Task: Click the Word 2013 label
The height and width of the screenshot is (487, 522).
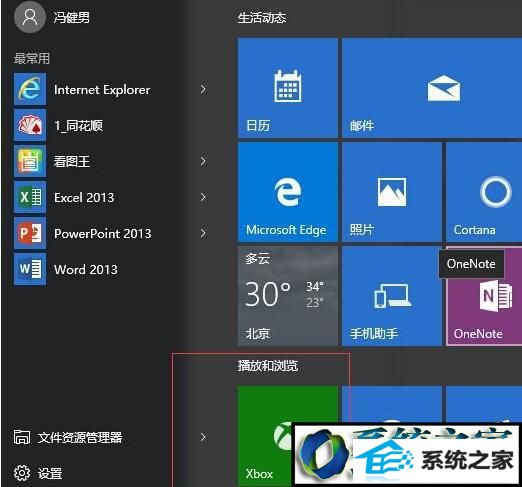Action: coord(86,270)
